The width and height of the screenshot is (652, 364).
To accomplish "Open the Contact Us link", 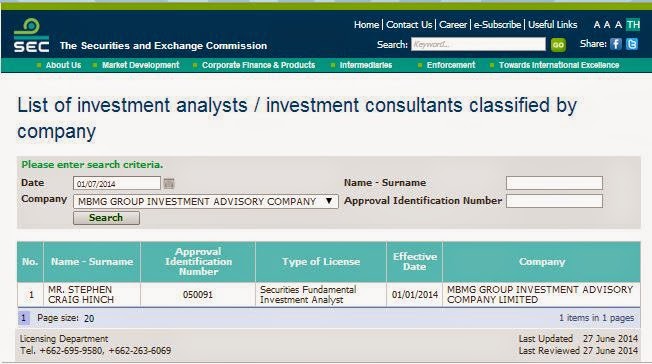I will click(x=409, y=25).
